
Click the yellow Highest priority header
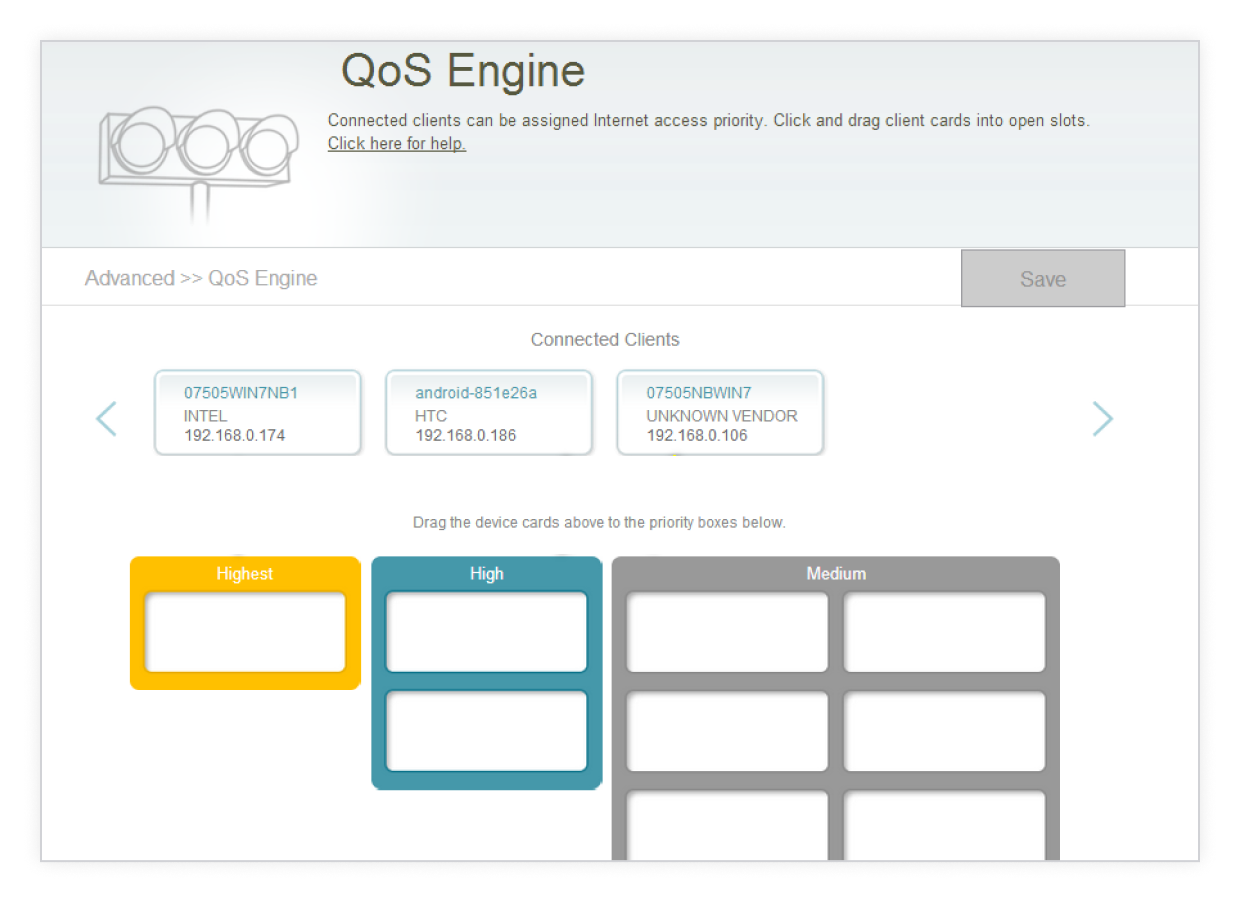point(245,573)
